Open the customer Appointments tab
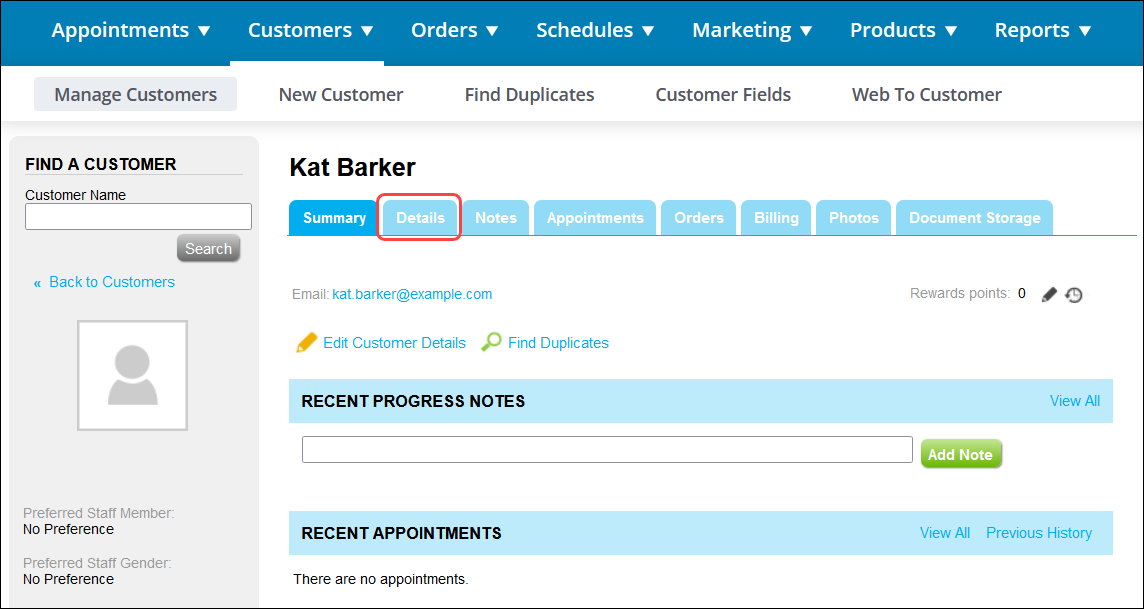This screenshot has height=609, width=1144. click(x=595, y=218)
